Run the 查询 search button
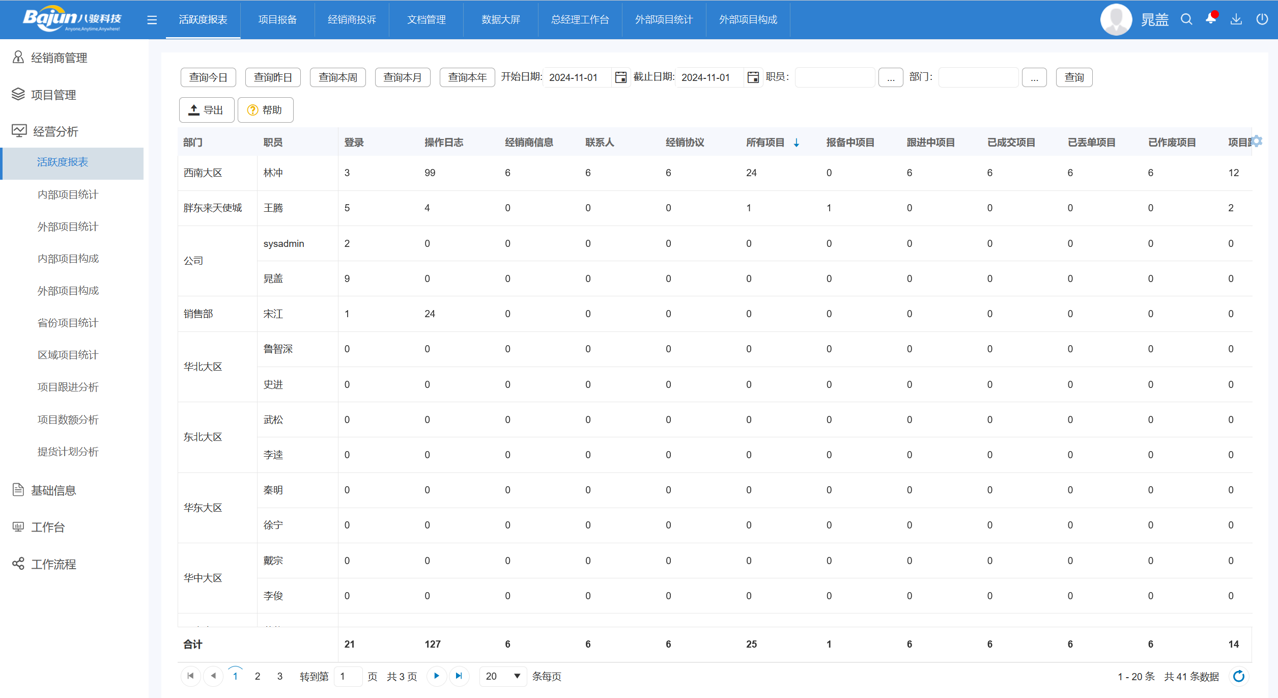The height and width of the screenshot is (698, 1278). coord(1073,76)
